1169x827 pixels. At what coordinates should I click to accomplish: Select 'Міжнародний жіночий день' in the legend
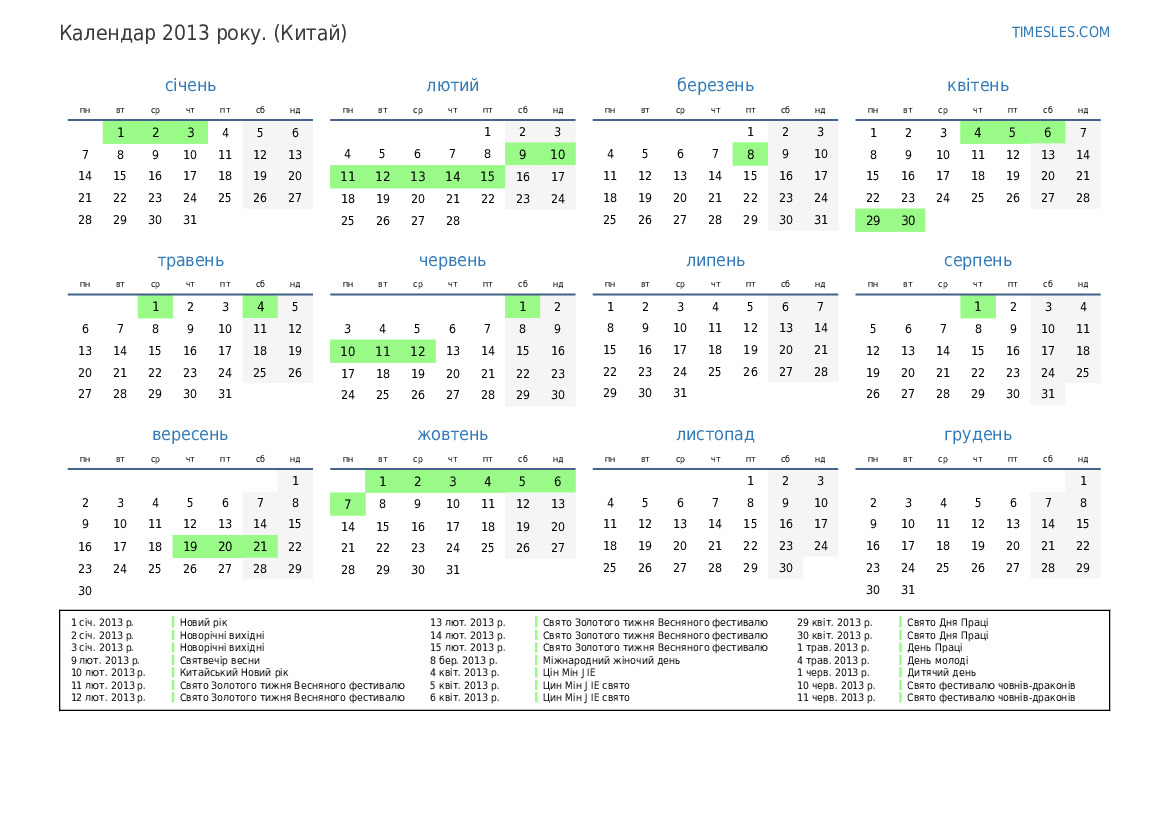[609, 660]
